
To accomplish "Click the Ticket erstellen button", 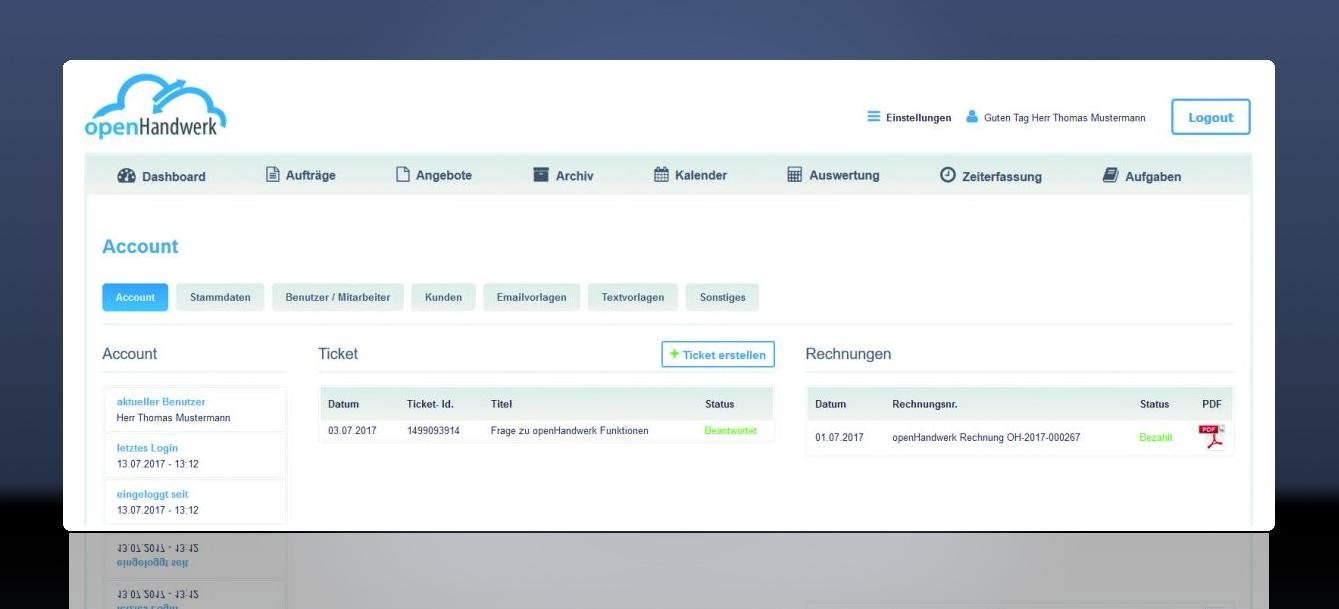I will (x=718, y=354).
